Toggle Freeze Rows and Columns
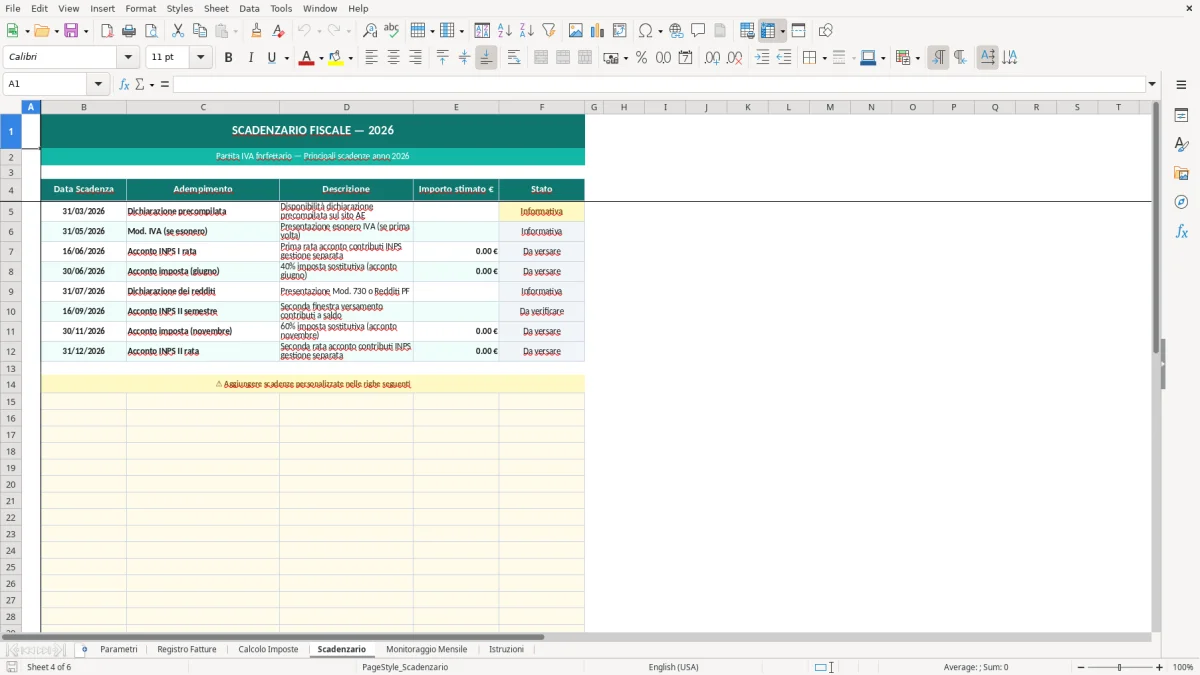Screen dimensions: 1200x675 tap(768, 31)
